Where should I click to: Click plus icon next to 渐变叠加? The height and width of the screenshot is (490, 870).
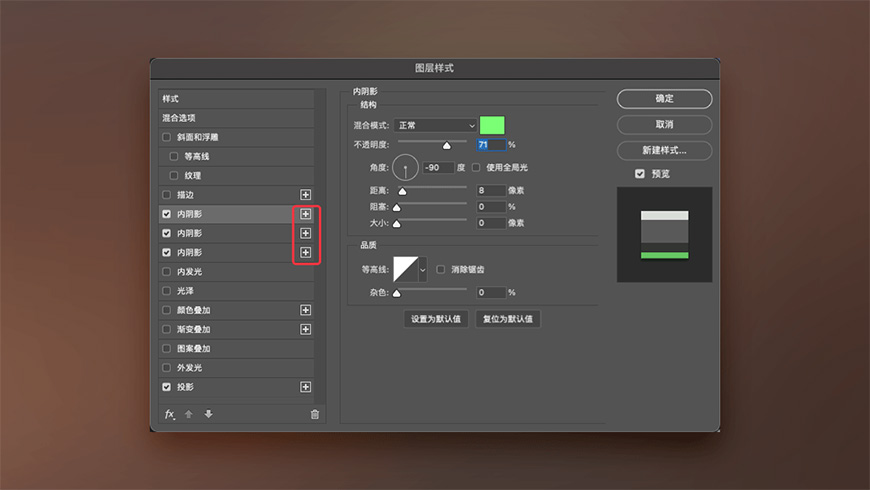pyautogui.click(x=305, y=330)
